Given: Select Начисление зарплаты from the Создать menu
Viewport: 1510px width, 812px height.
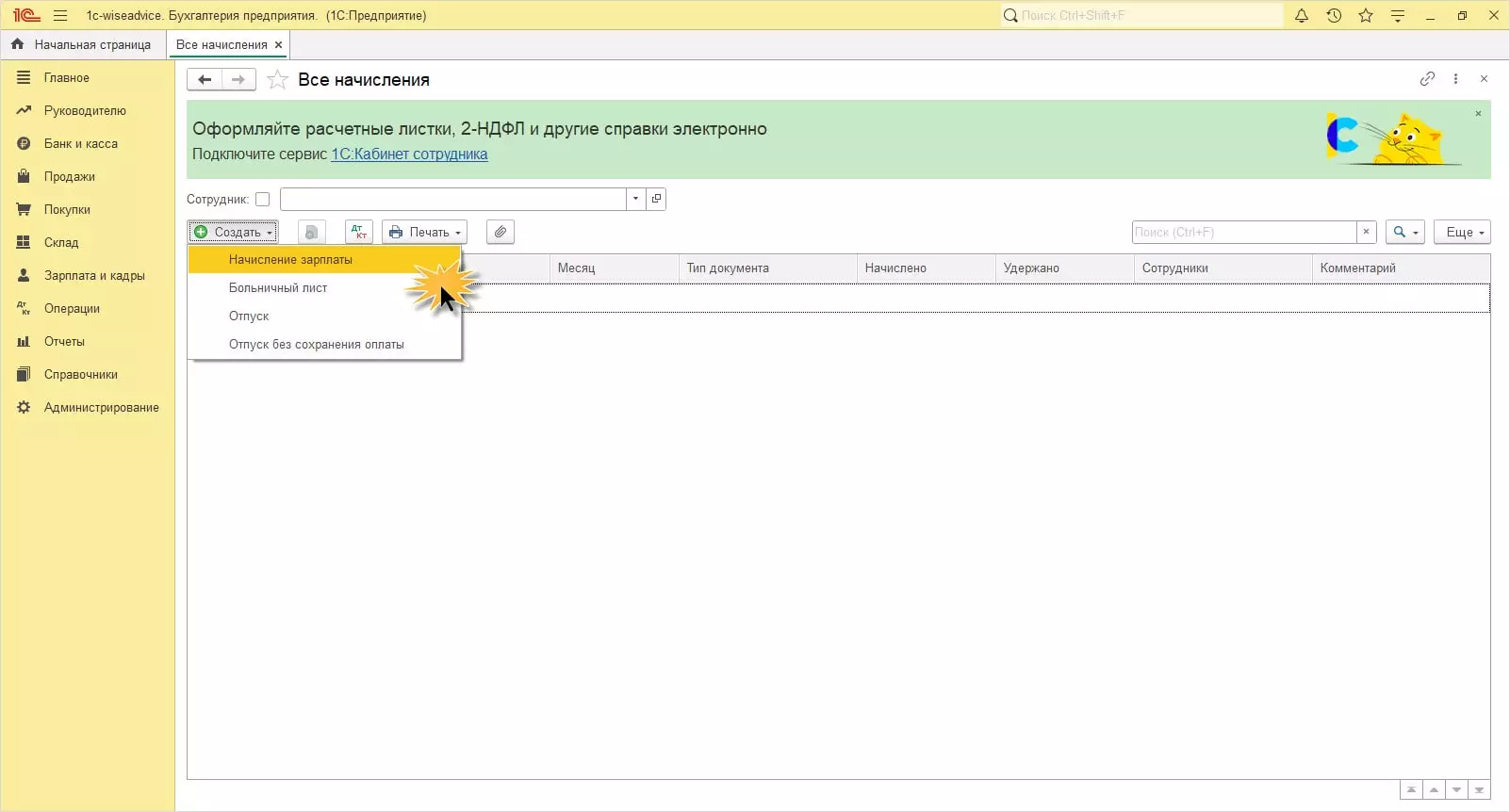Looking at the screenshot, I should 324,259.
